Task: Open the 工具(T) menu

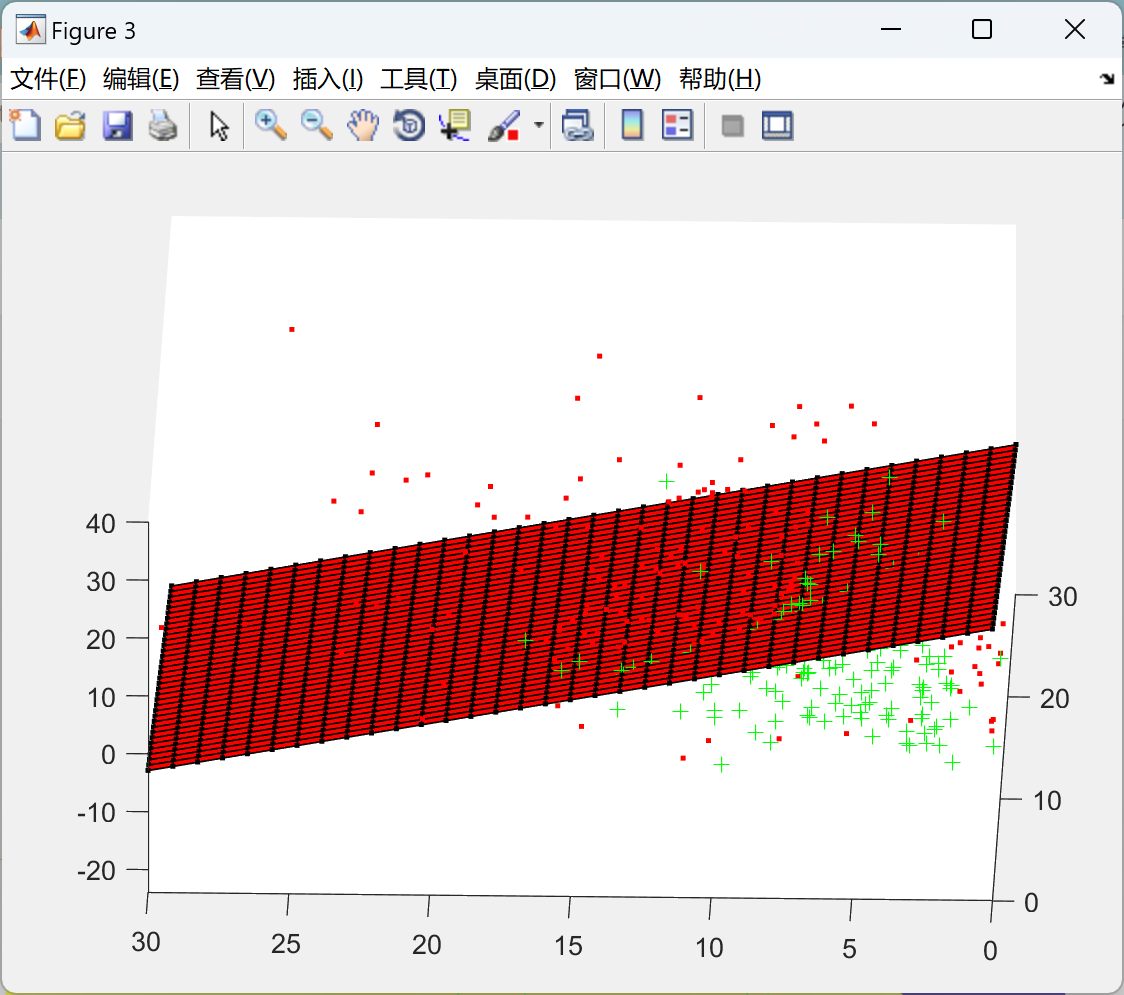Action: tap(419, 79)
